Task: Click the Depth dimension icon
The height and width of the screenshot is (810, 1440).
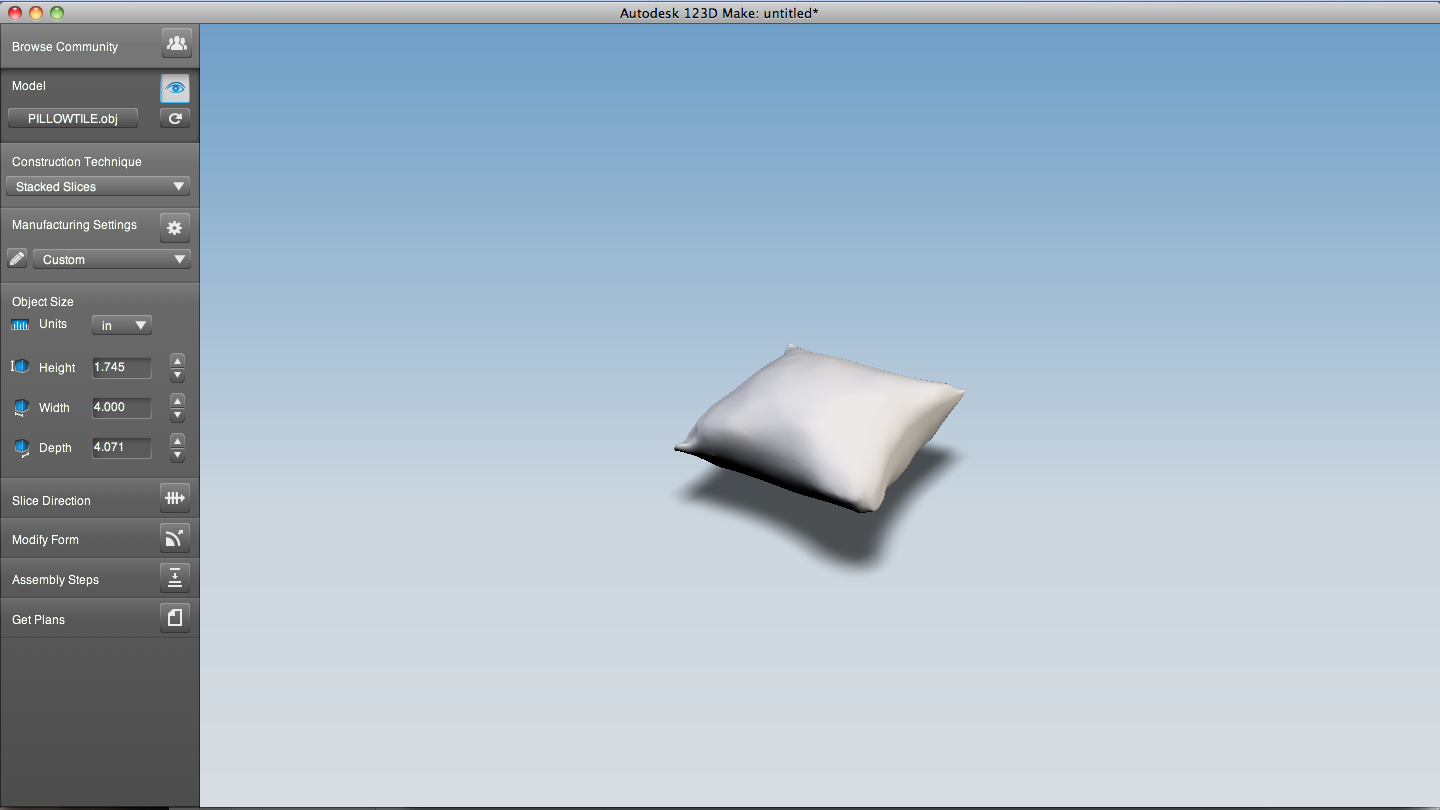Action: click(21, 448)
